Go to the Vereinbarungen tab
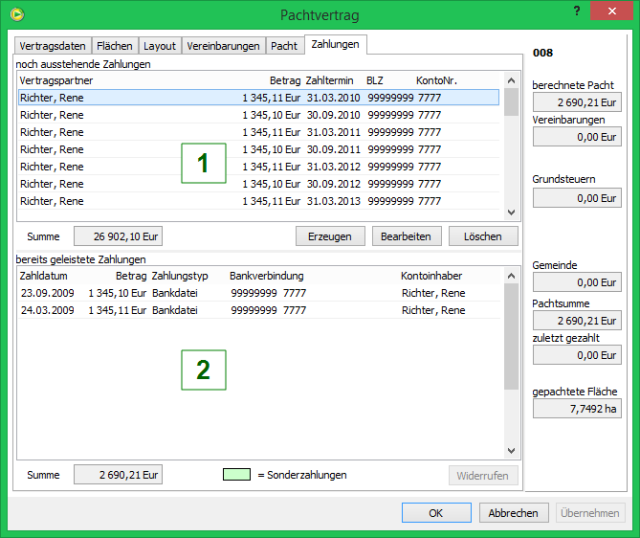This screenshot has width=640, height=538. click(223, 46)
